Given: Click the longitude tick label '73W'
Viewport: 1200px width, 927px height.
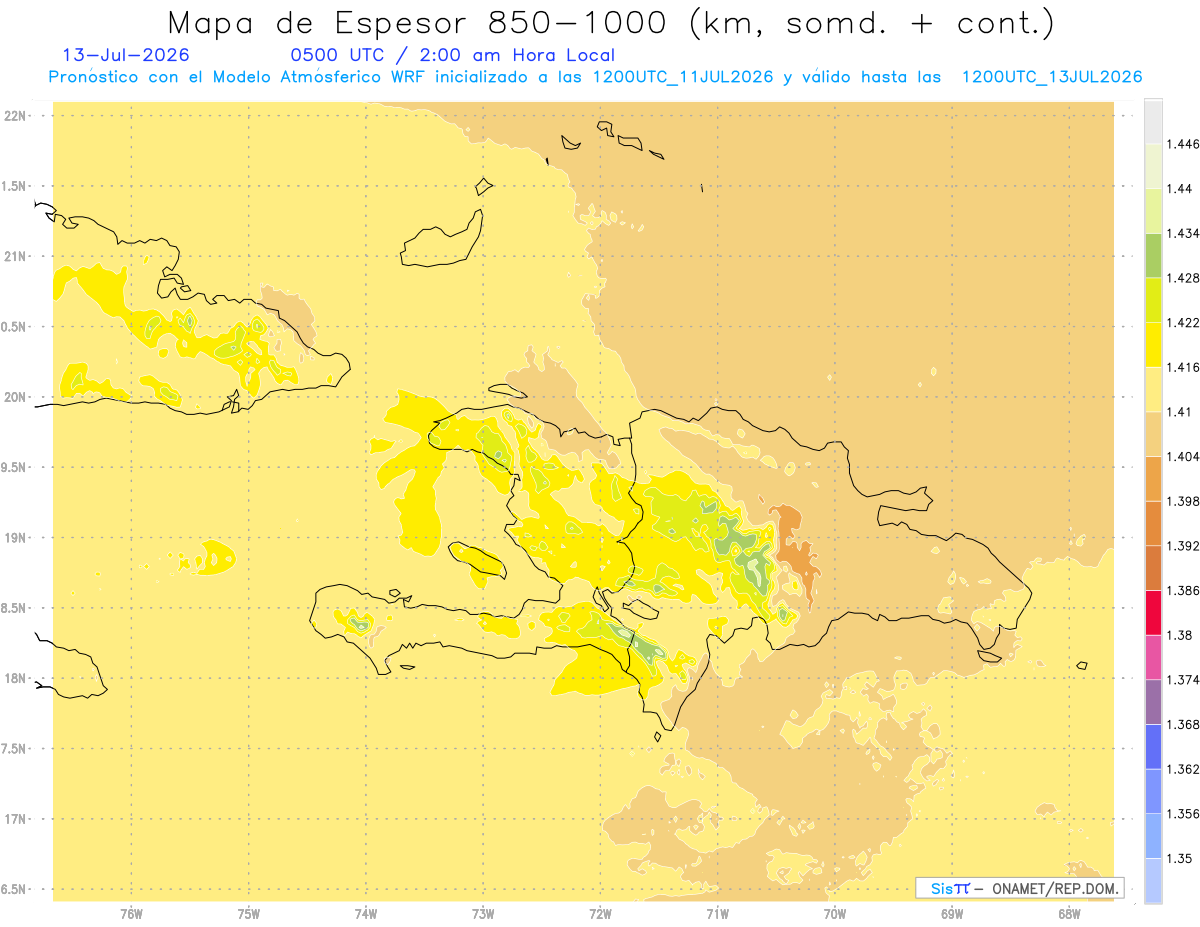Looking at the screenshot, I should coord(483,914).
